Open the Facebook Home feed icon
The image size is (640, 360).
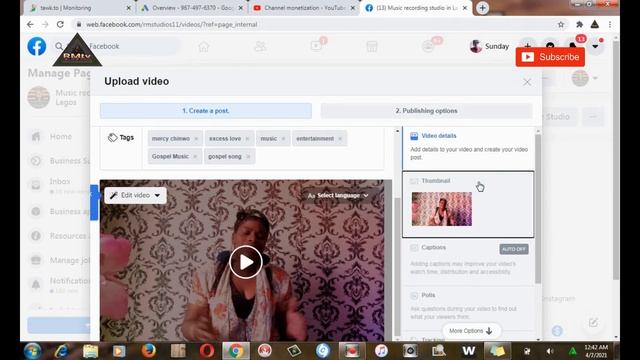(204, 47)
